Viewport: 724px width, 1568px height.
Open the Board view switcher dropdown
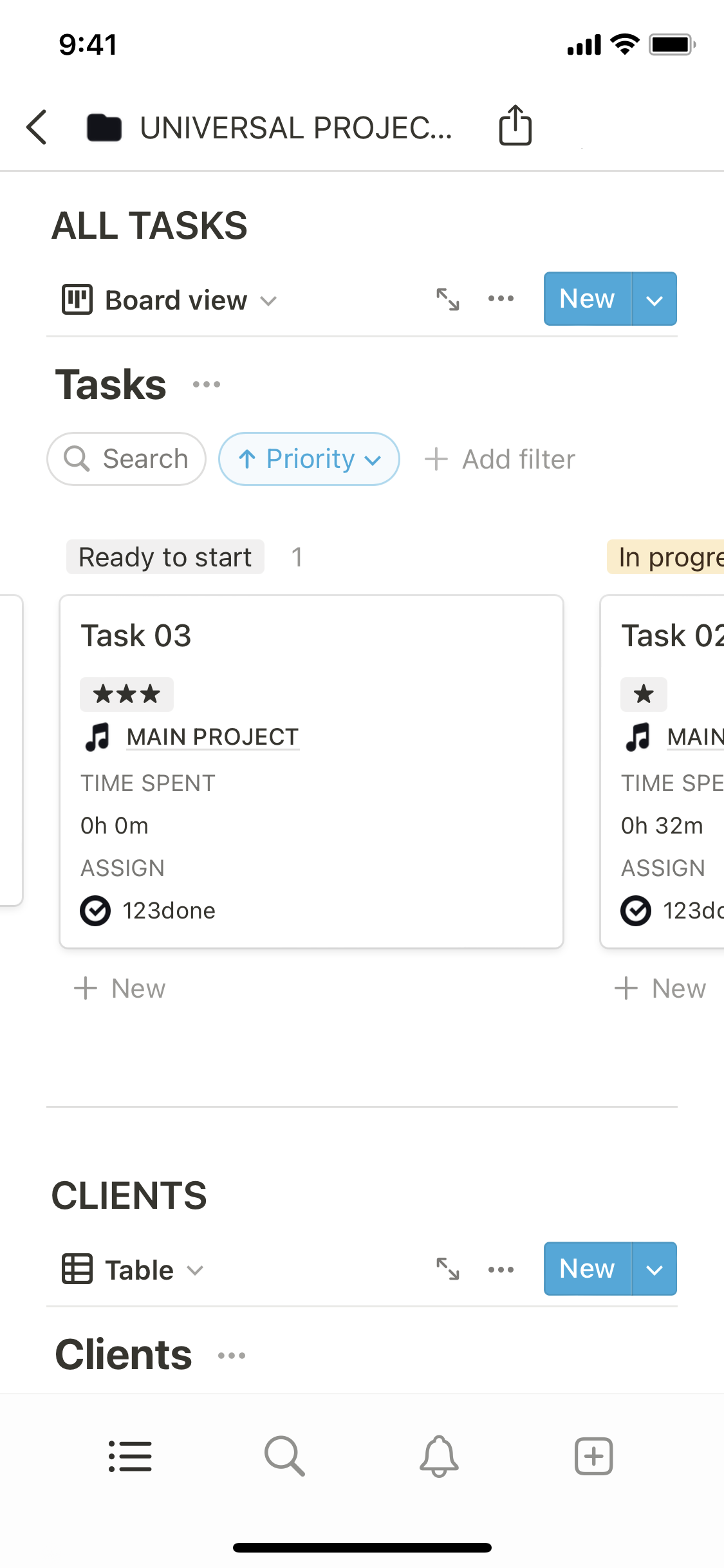(170, 301)
